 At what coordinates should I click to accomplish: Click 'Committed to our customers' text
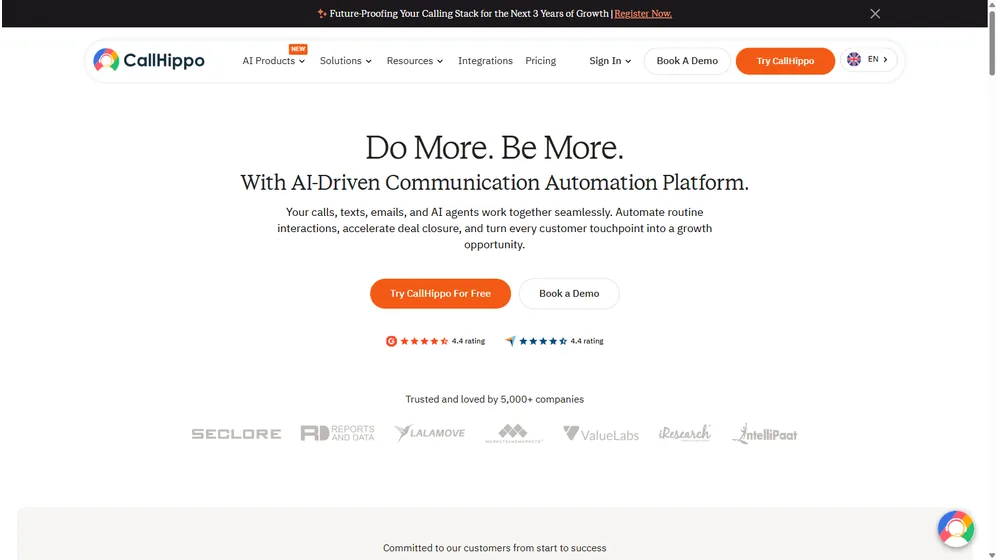tap(494, 548)
